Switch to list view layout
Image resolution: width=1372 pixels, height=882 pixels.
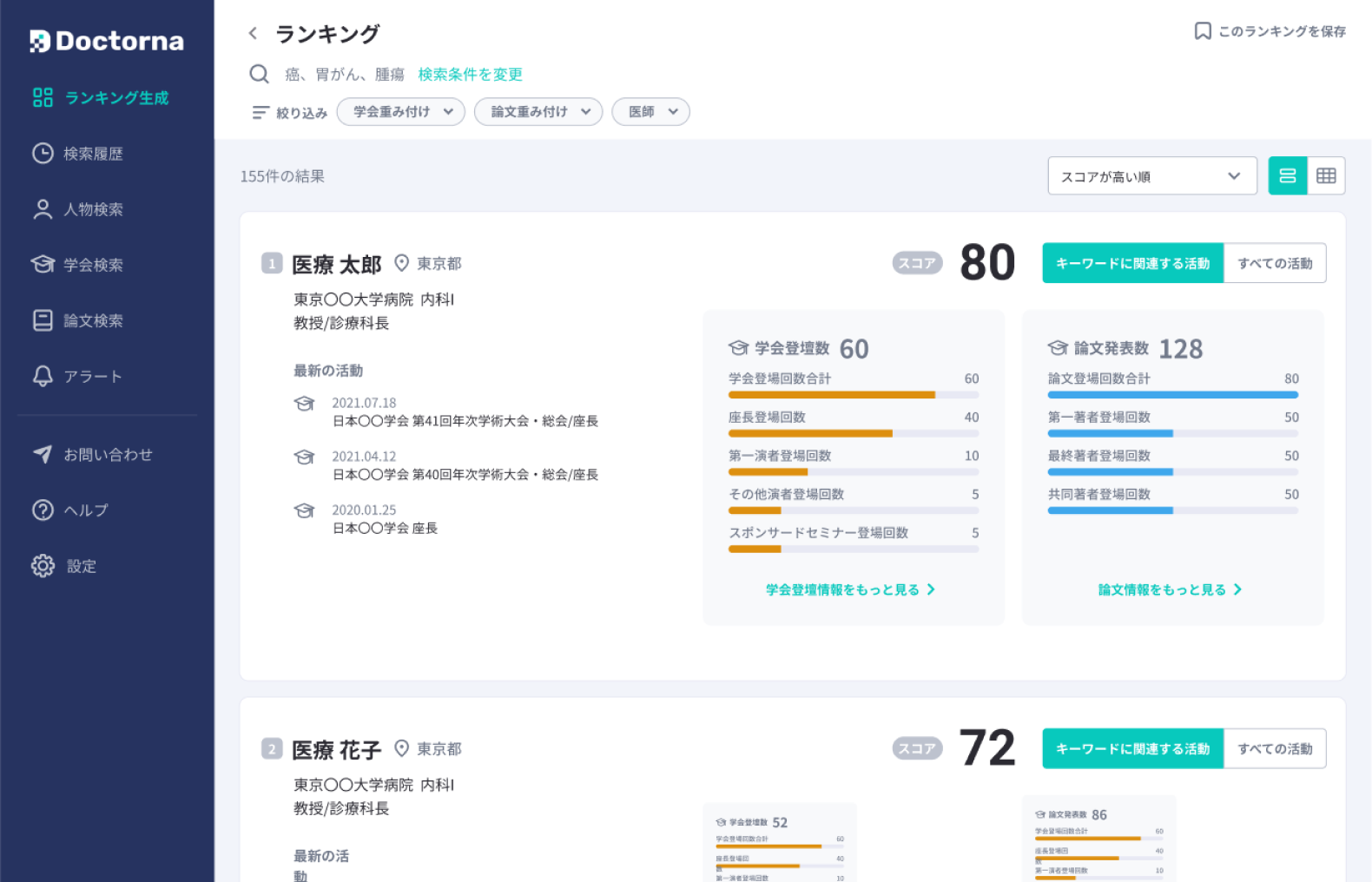click(x=1288, y=176)
